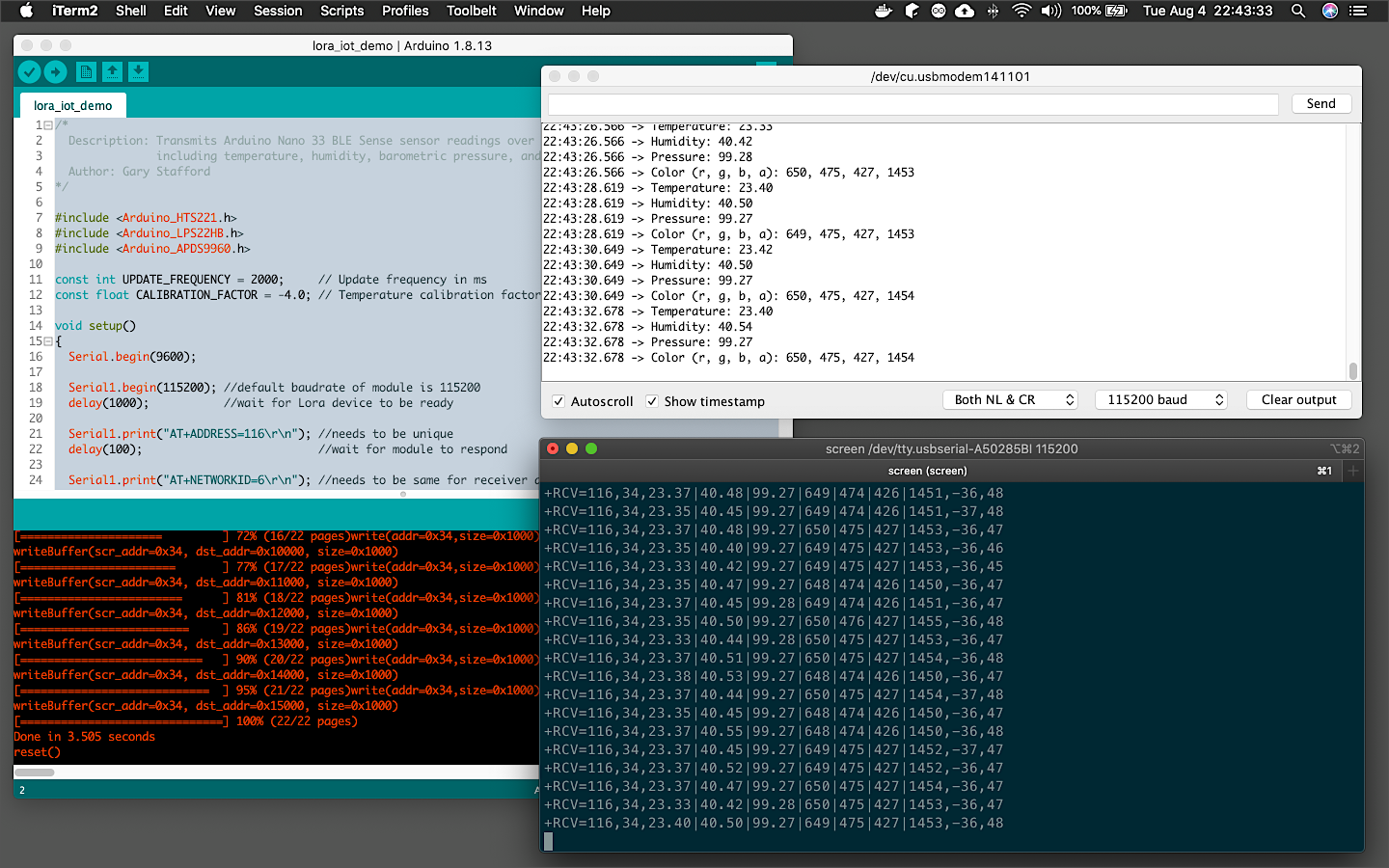The height and width of the screenshot is (868, 1389).
Task: Open Notification Center list icon
Action: (1358, 11)
